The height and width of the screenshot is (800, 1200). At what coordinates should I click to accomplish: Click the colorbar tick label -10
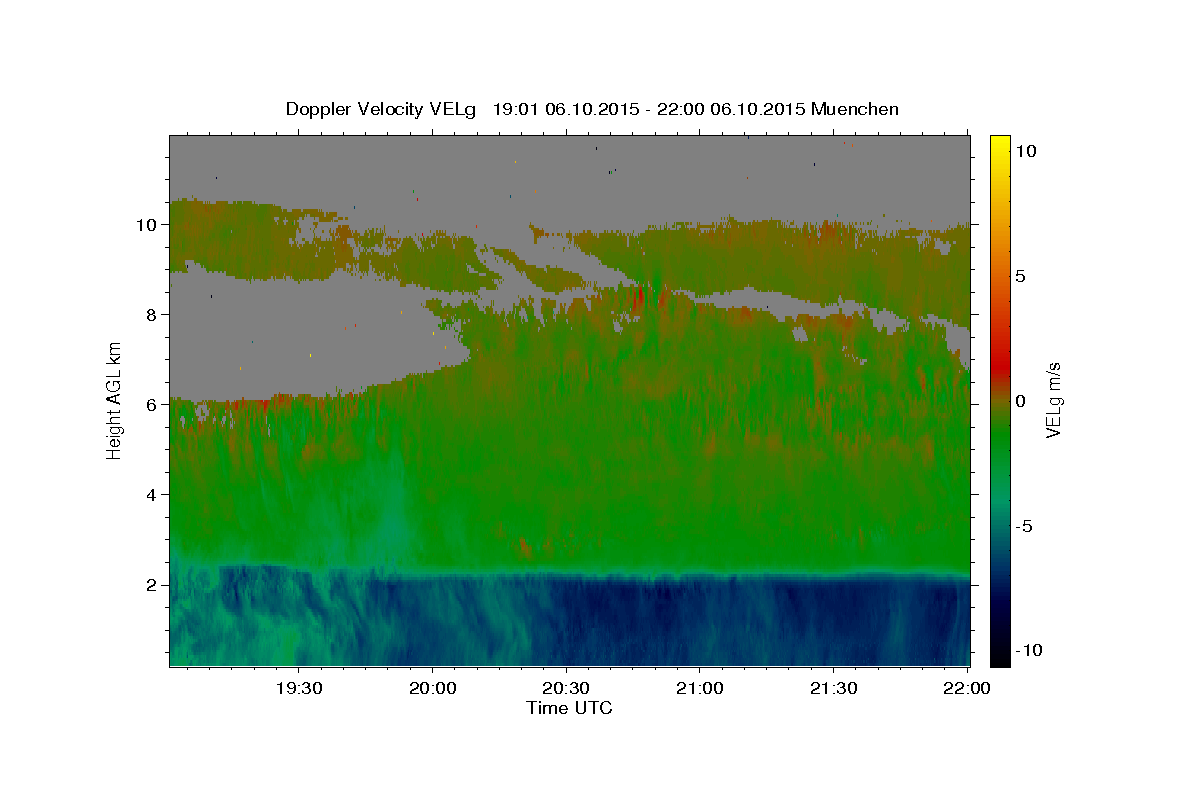click(x=1027, y=650)
